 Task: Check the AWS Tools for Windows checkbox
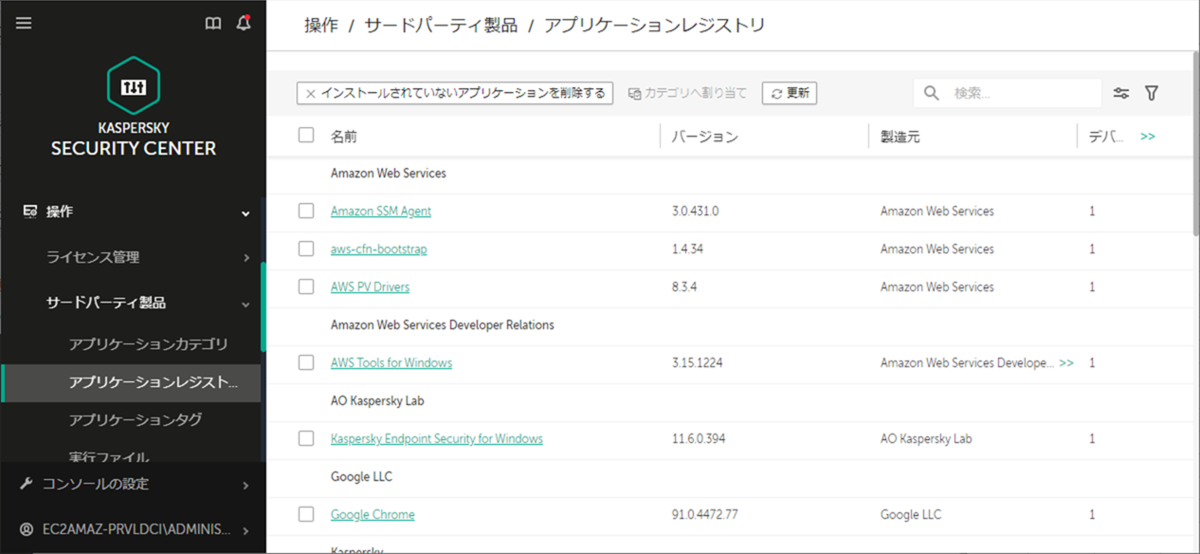point(306,363)
